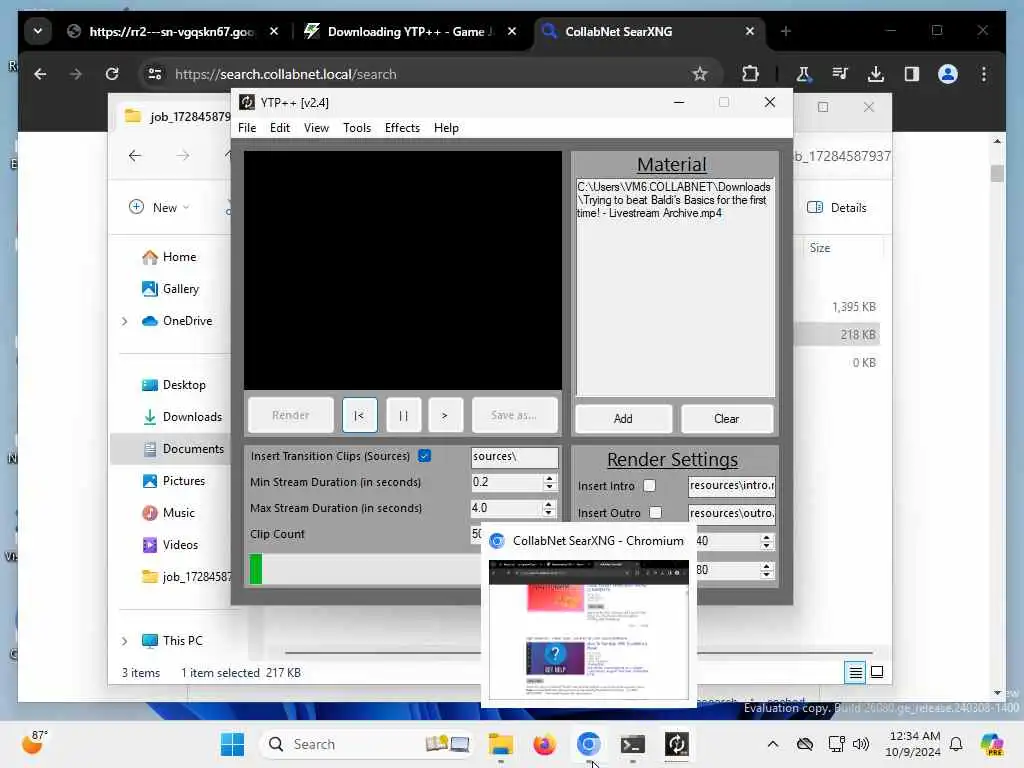
Task: Open the File menu in YTP++
Action: coord(247,128)
